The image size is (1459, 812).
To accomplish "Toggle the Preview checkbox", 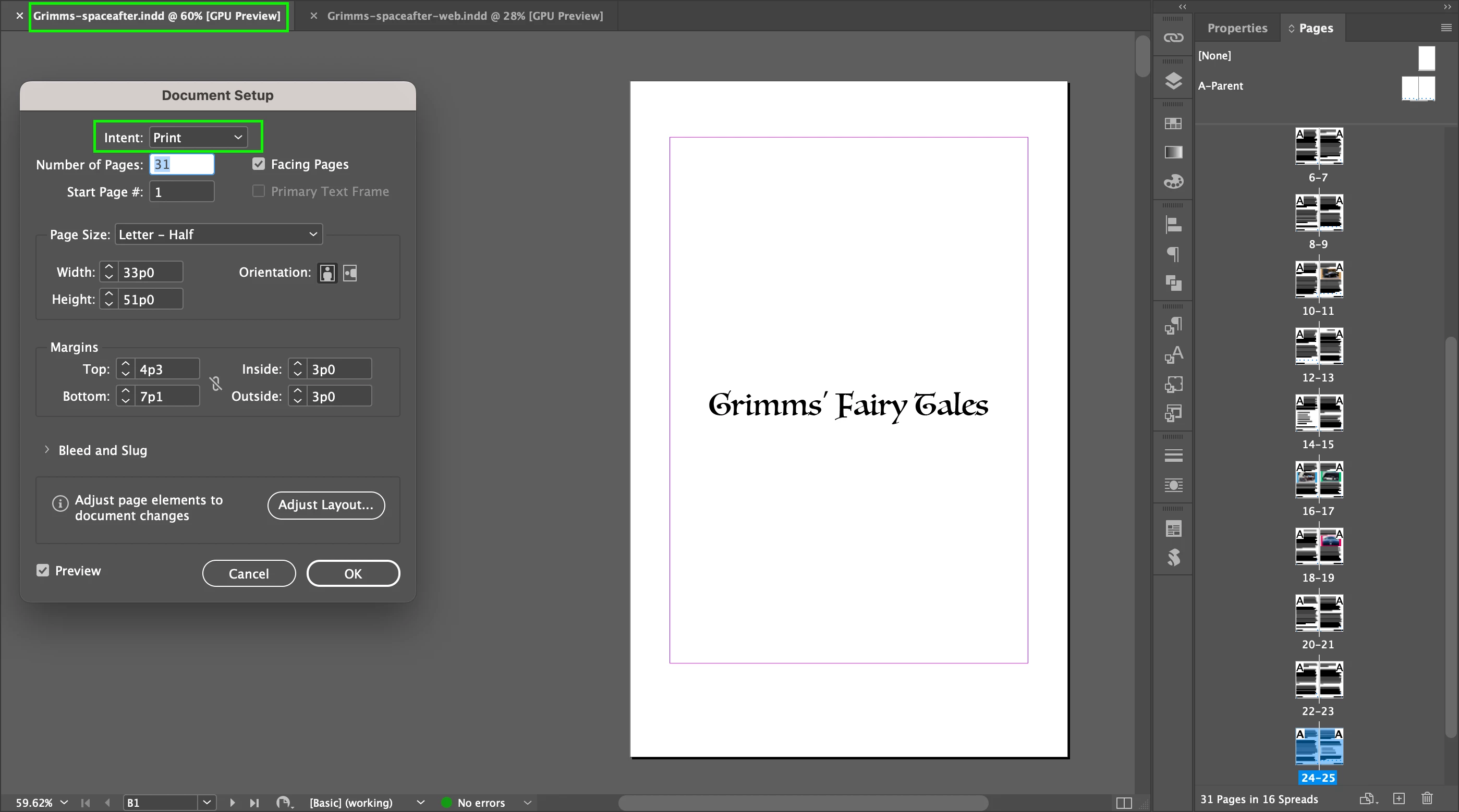I will coord(43,570).
